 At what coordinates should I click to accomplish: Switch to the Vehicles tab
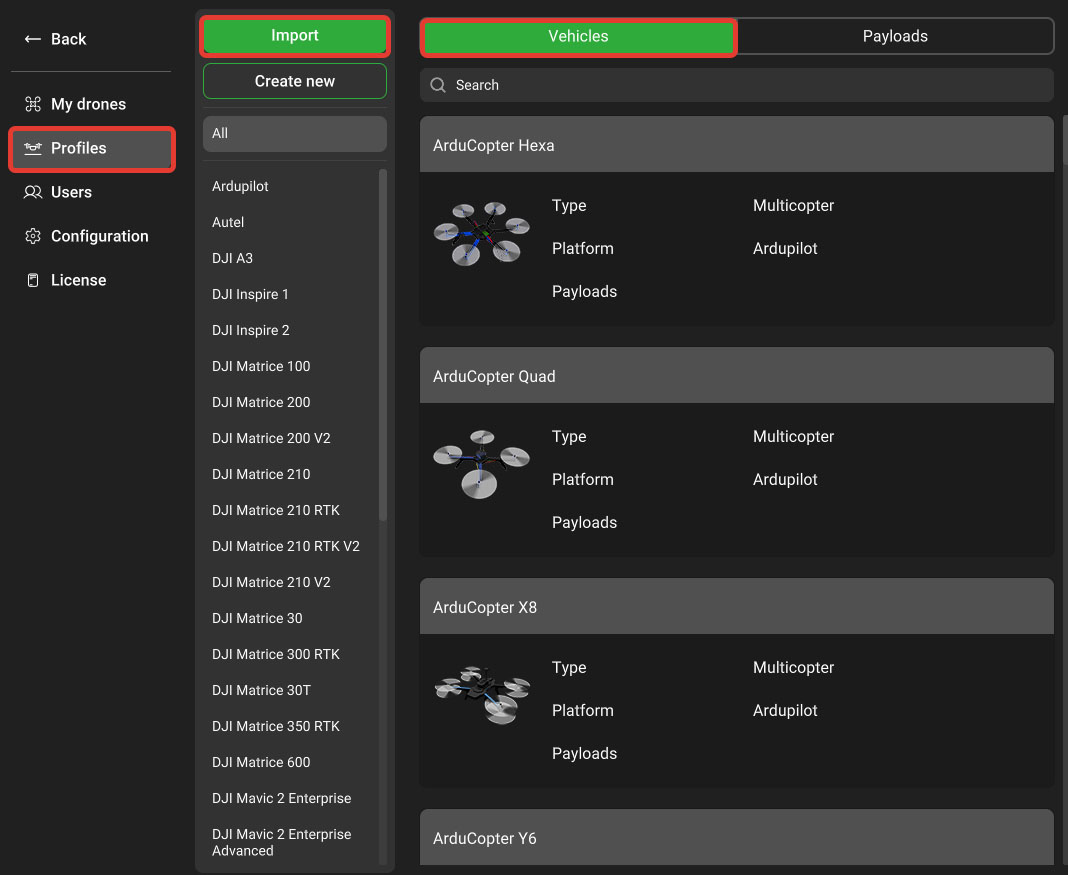pos(578,36)
